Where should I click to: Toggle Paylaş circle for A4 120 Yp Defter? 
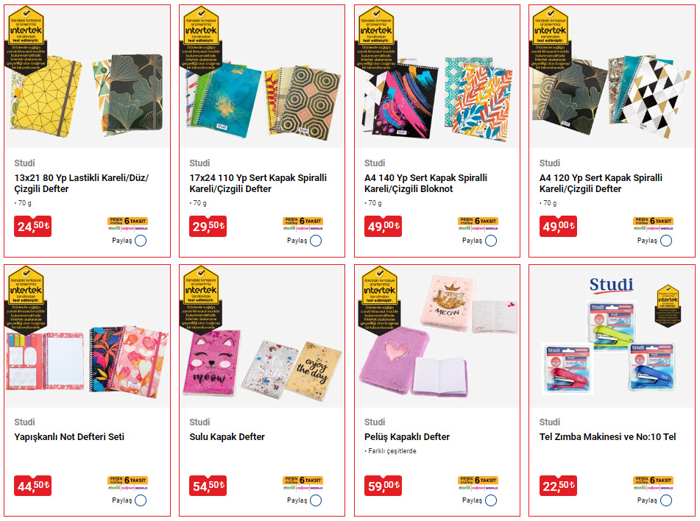666,241
